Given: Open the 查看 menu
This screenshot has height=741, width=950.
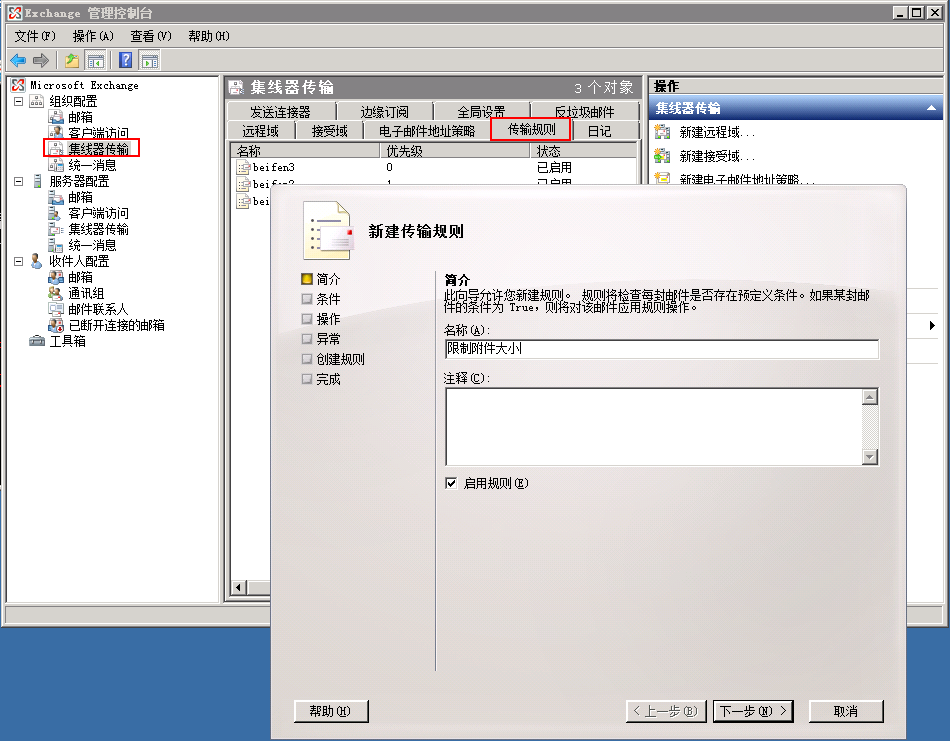Looking at the screenshot, I should [x=148, y=35].
